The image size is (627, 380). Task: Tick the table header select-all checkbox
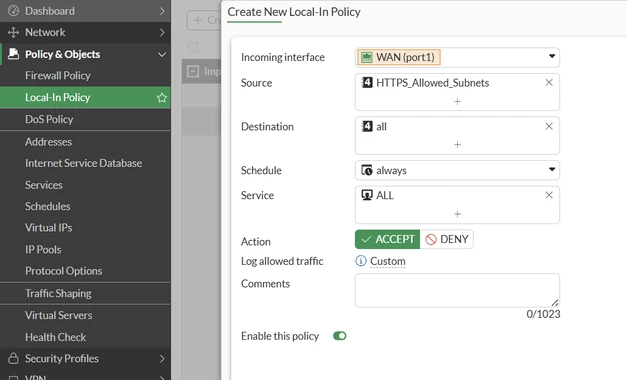tap(193, 47)
